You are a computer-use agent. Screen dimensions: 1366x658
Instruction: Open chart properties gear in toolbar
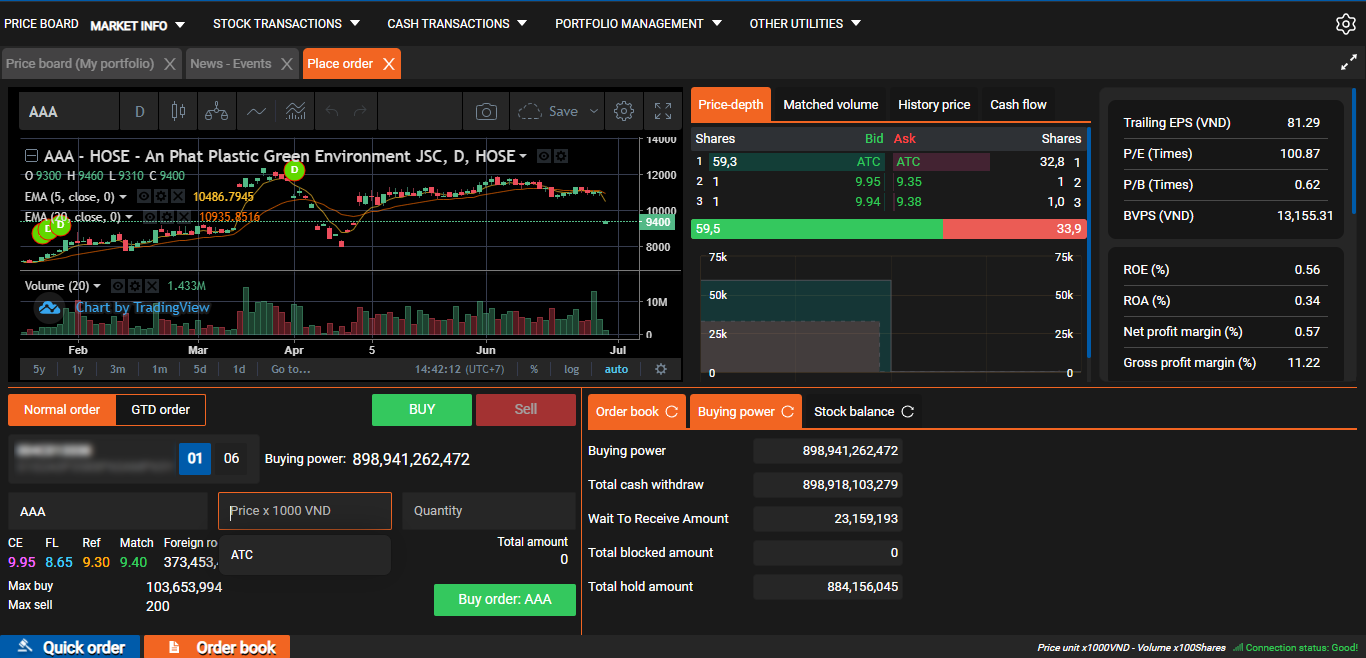[x=624, y=111]
